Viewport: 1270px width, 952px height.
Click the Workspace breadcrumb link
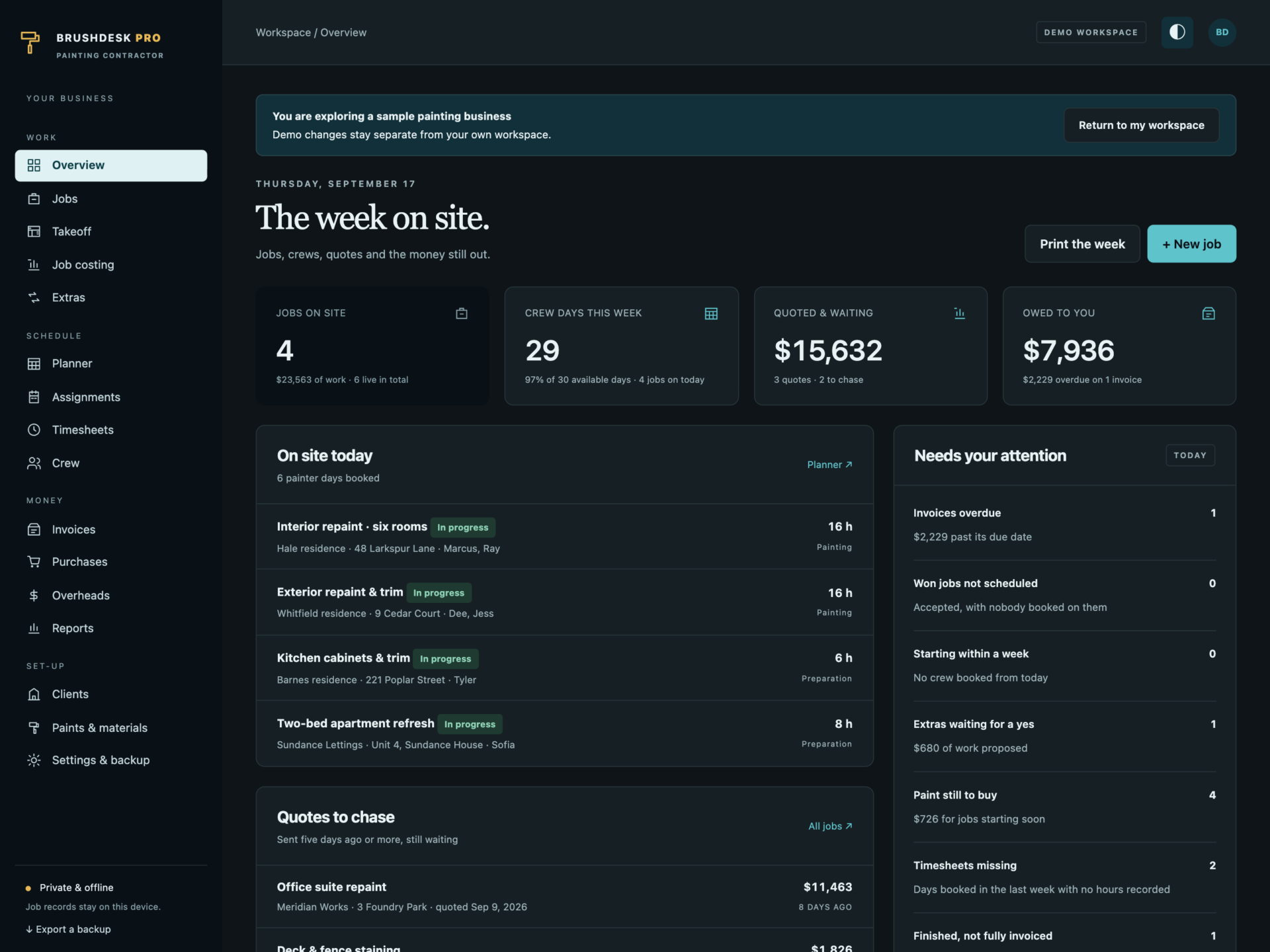click(283, 32)
